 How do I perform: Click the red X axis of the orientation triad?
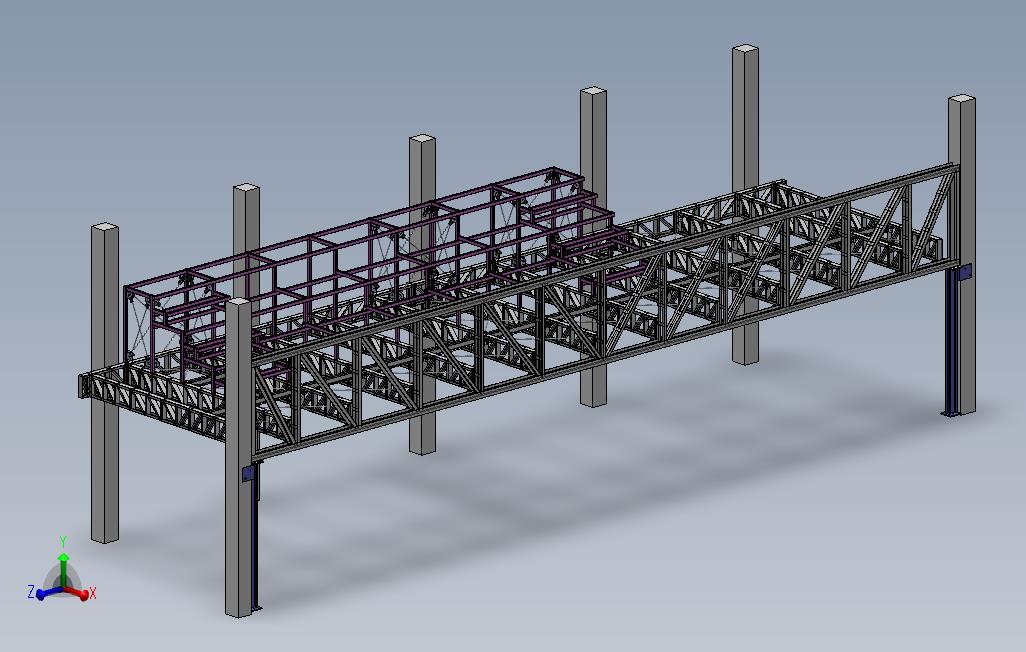coord(77,593)
